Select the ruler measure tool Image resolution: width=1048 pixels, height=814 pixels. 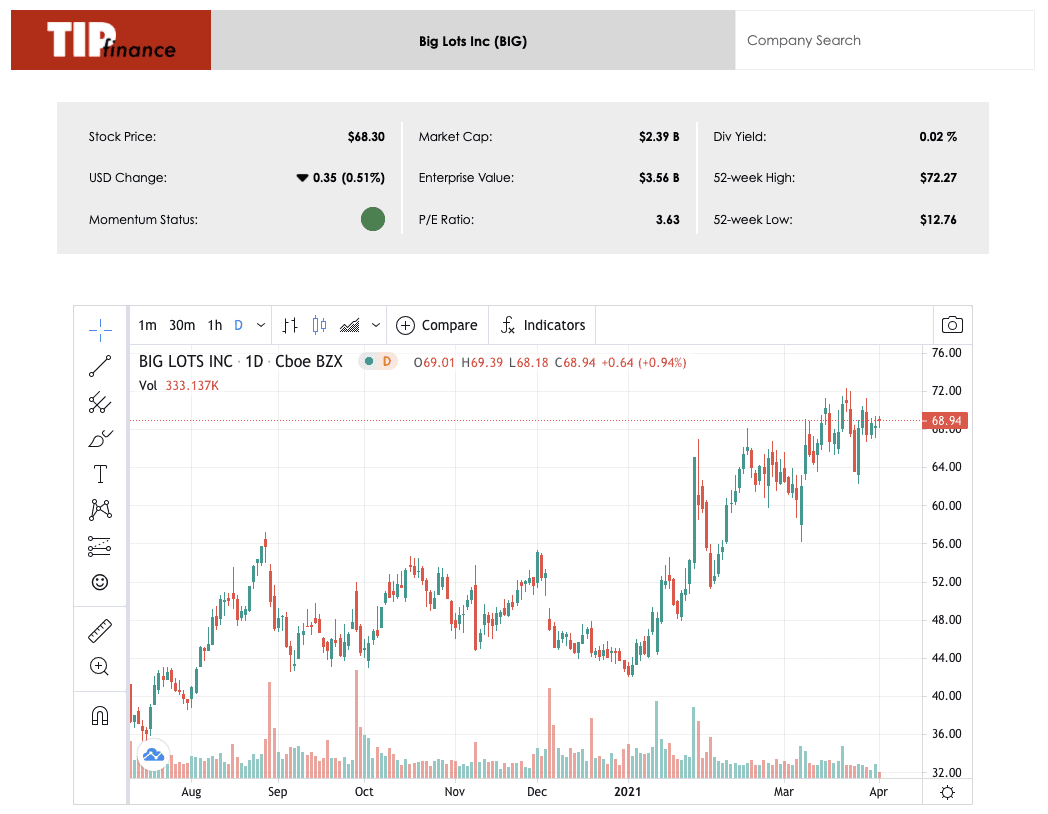click(100, 631)
